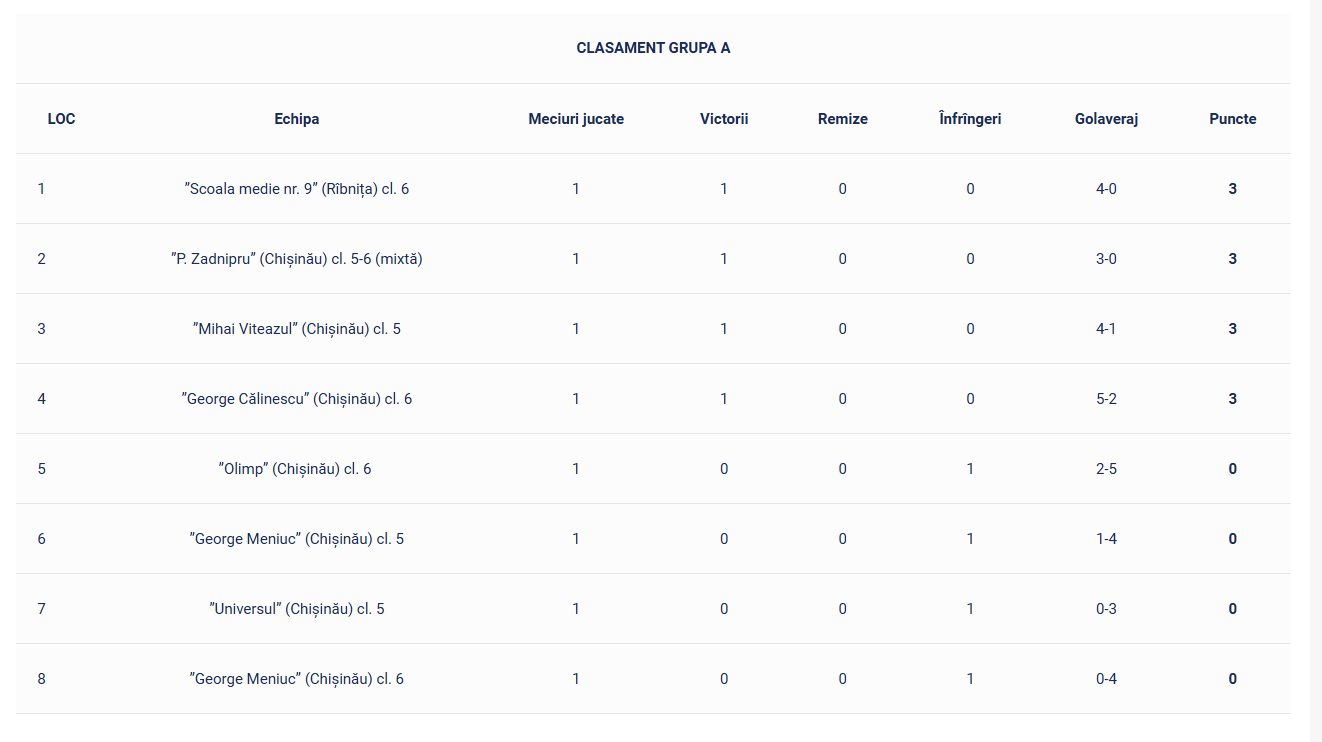Click the 5-2 golaveraj value

point(1106,399)
